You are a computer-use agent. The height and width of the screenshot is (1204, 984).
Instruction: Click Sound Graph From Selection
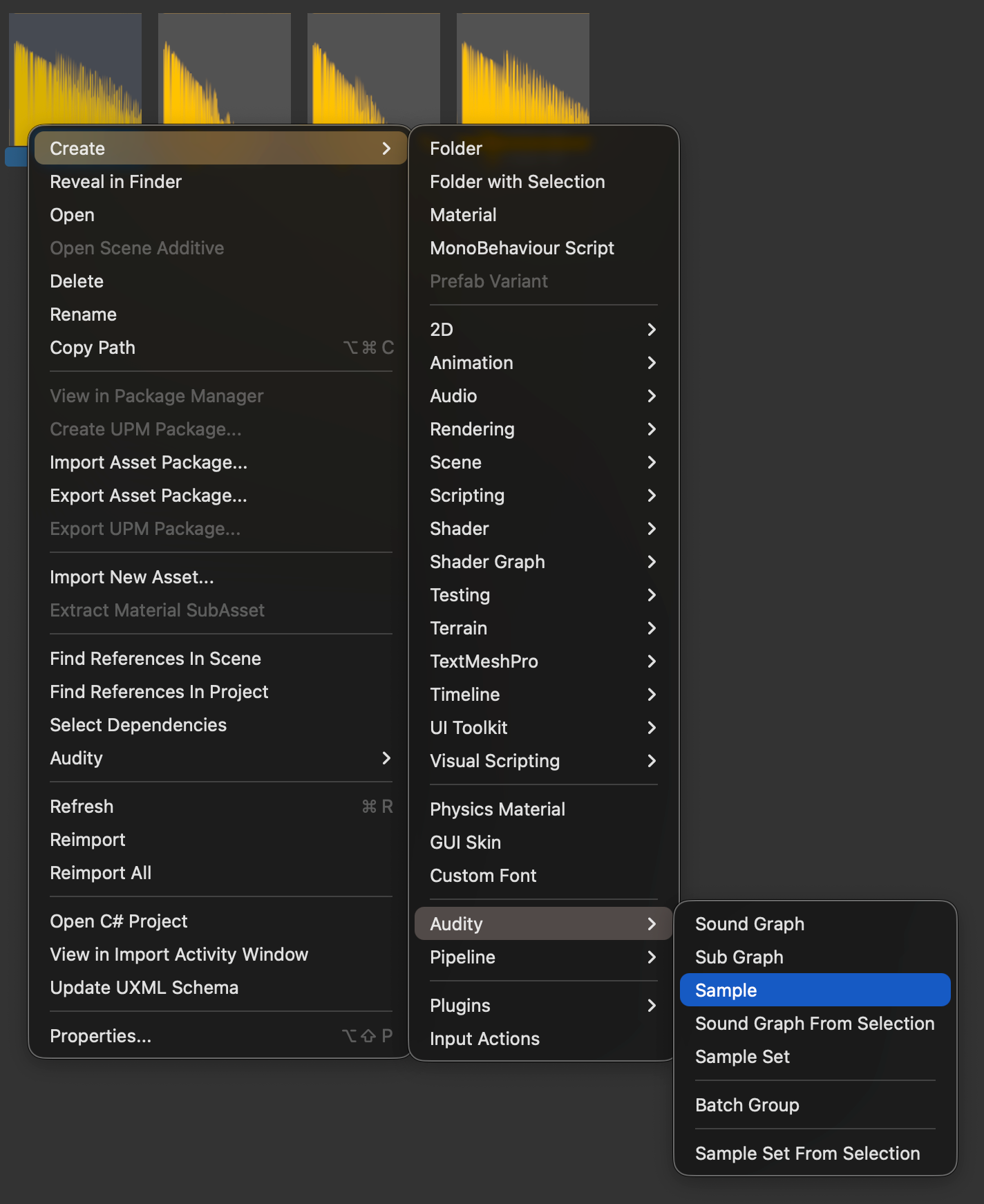[x=815, y=1023]
